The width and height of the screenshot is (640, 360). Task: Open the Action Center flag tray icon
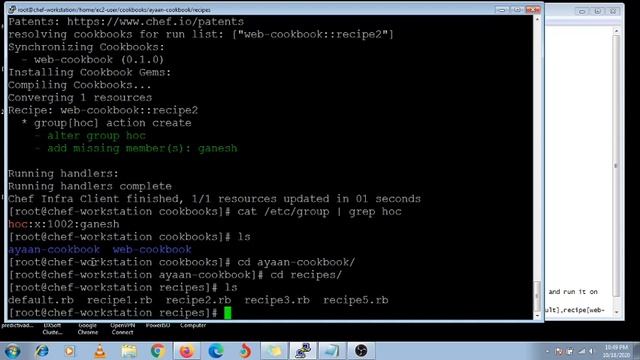click(559, 351)
